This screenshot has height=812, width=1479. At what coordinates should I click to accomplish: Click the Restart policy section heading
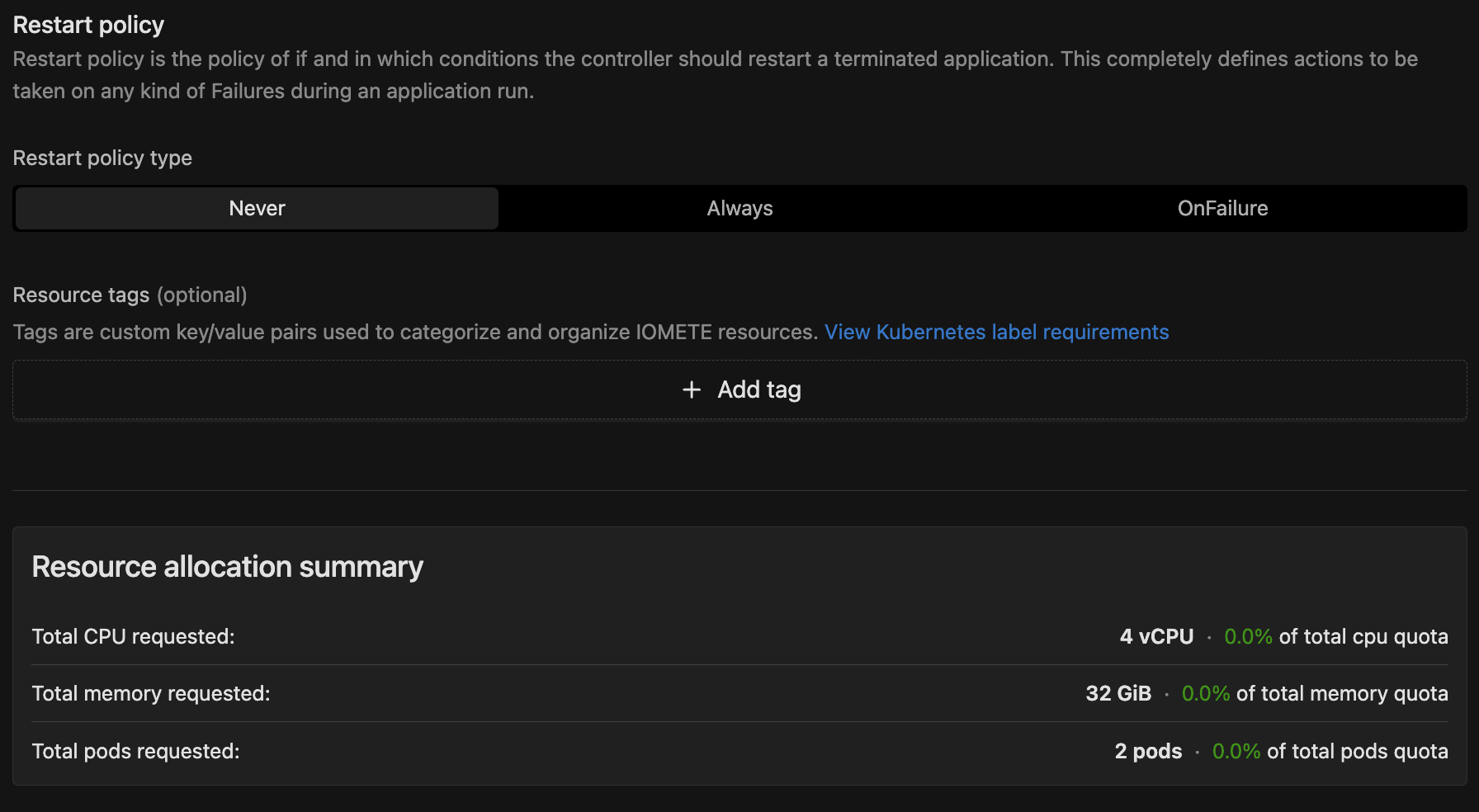[88, 26]
